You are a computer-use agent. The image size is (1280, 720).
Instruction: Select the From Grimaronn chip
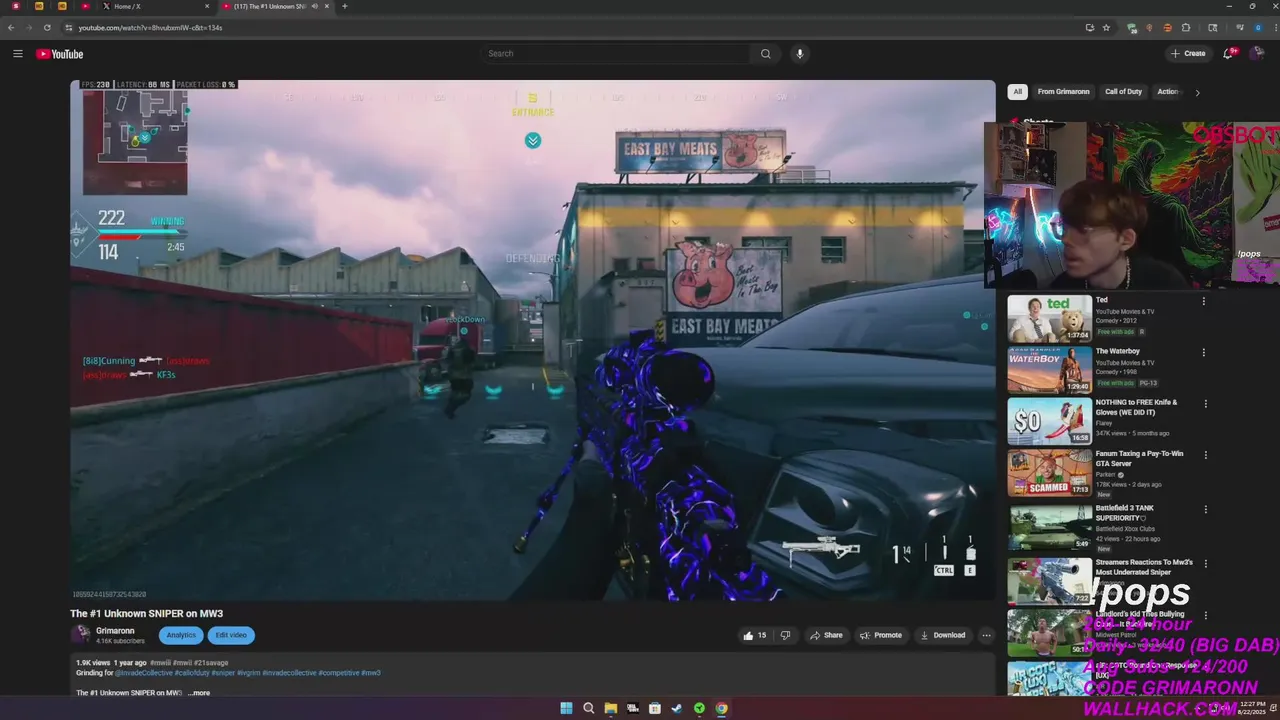click(1063, 92)
